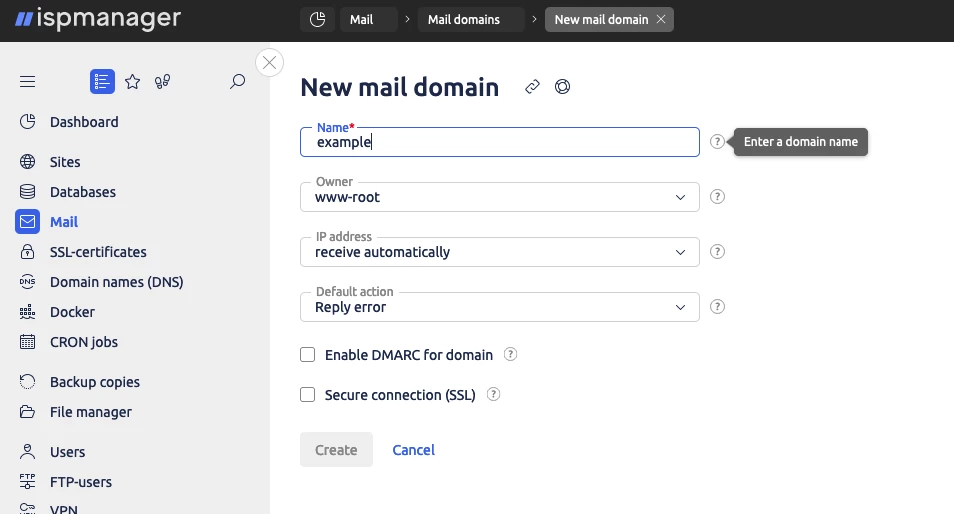Switch to the menu list view icon
Viewport: 954px width, 514px height.
tap(102, 82)
